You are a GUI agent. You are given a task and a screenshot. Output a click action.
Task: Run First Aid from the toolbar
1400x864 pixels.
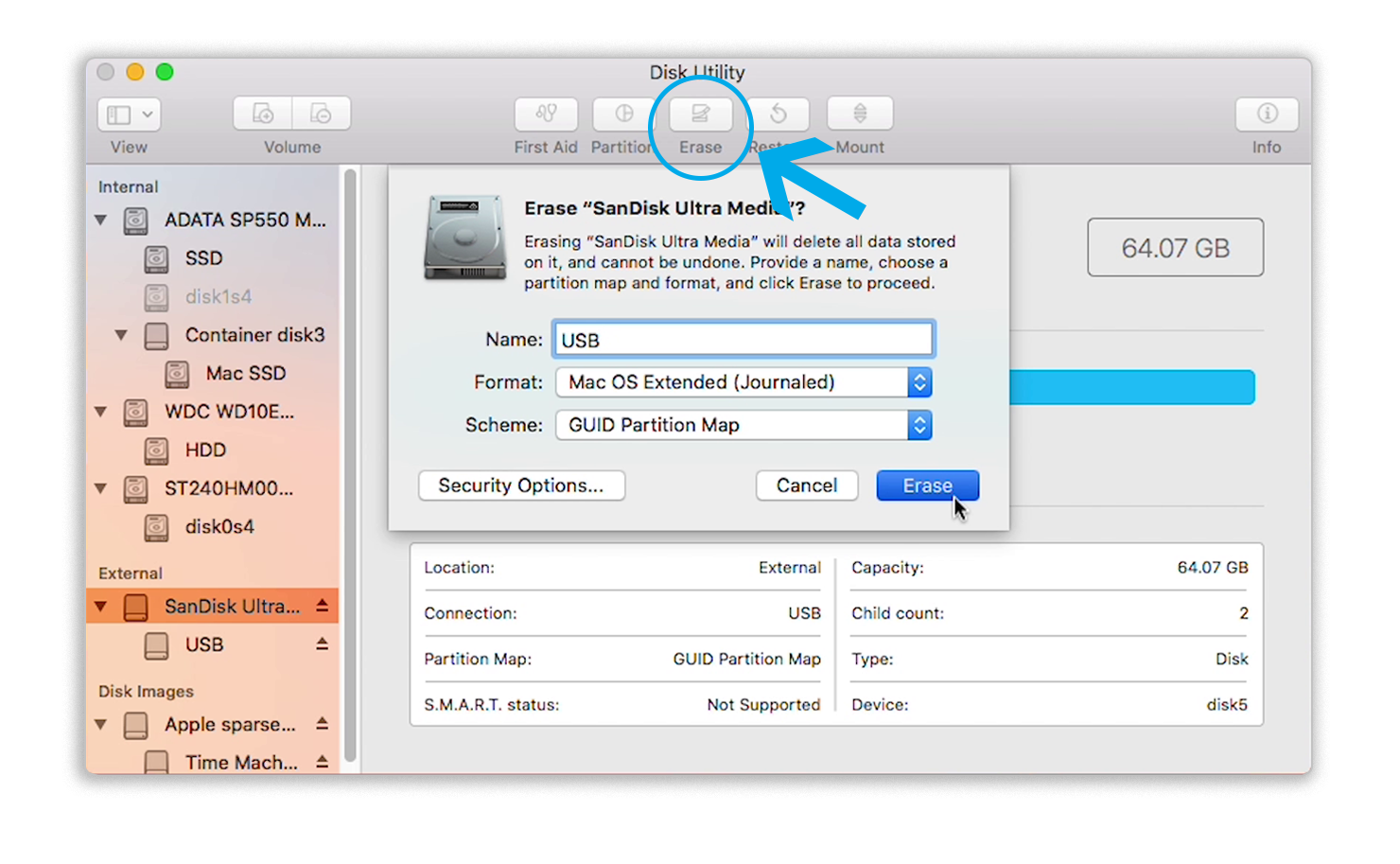coord(546,114)
